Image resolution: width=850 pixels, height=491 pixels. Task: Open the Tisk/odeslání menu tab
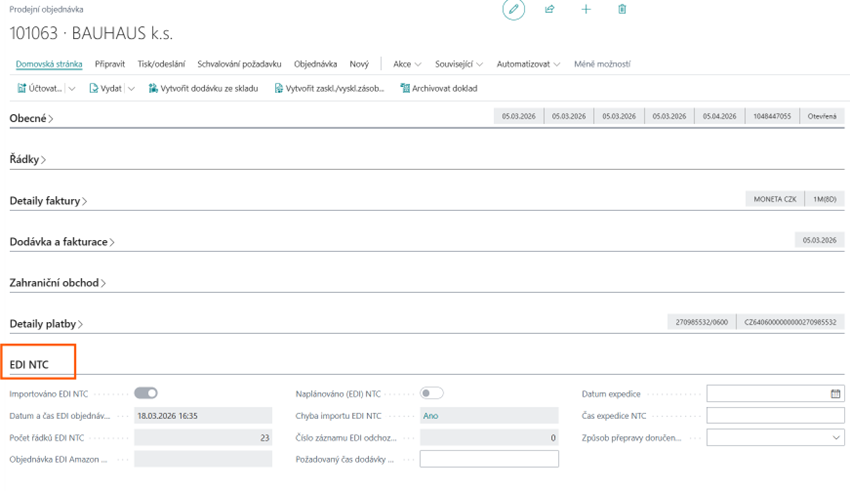click(x=161, y=64)
